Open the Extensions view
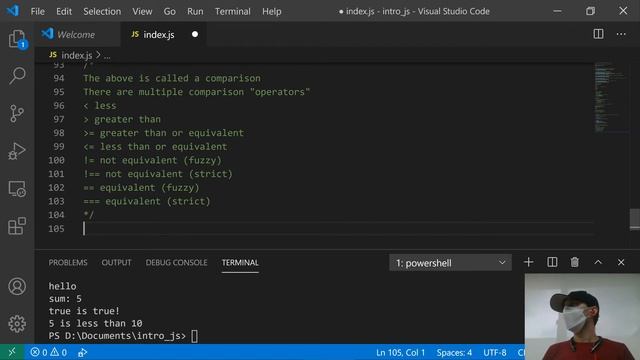Viewport: 640px width, 360px height. click(17, 226)
